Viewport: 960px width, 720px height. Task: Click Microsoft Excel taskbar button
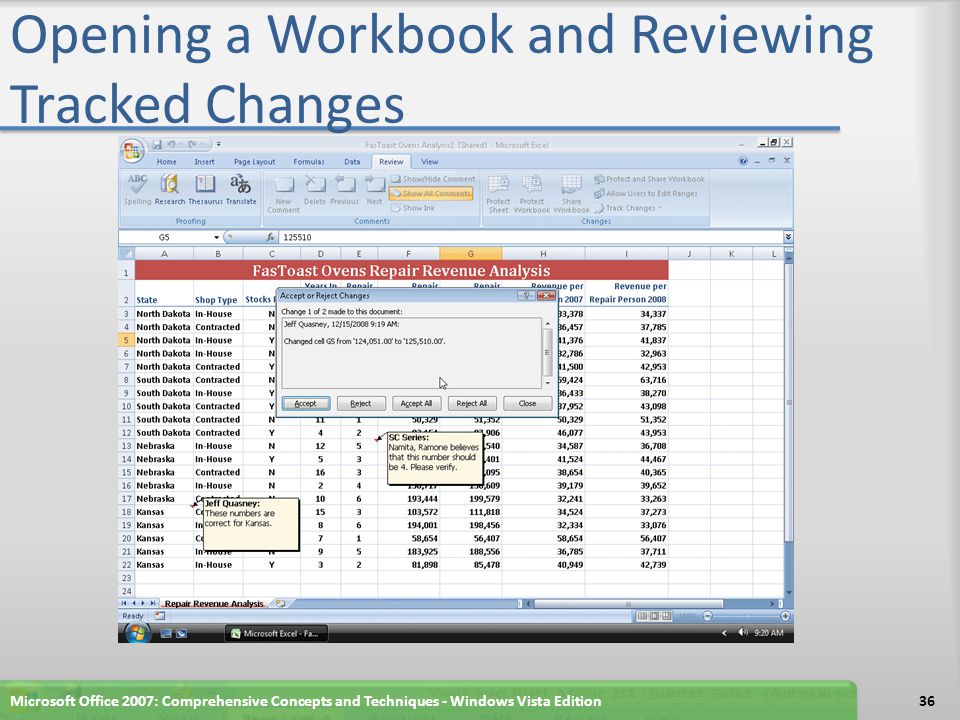pyautogui.click(x=276, y=633)
